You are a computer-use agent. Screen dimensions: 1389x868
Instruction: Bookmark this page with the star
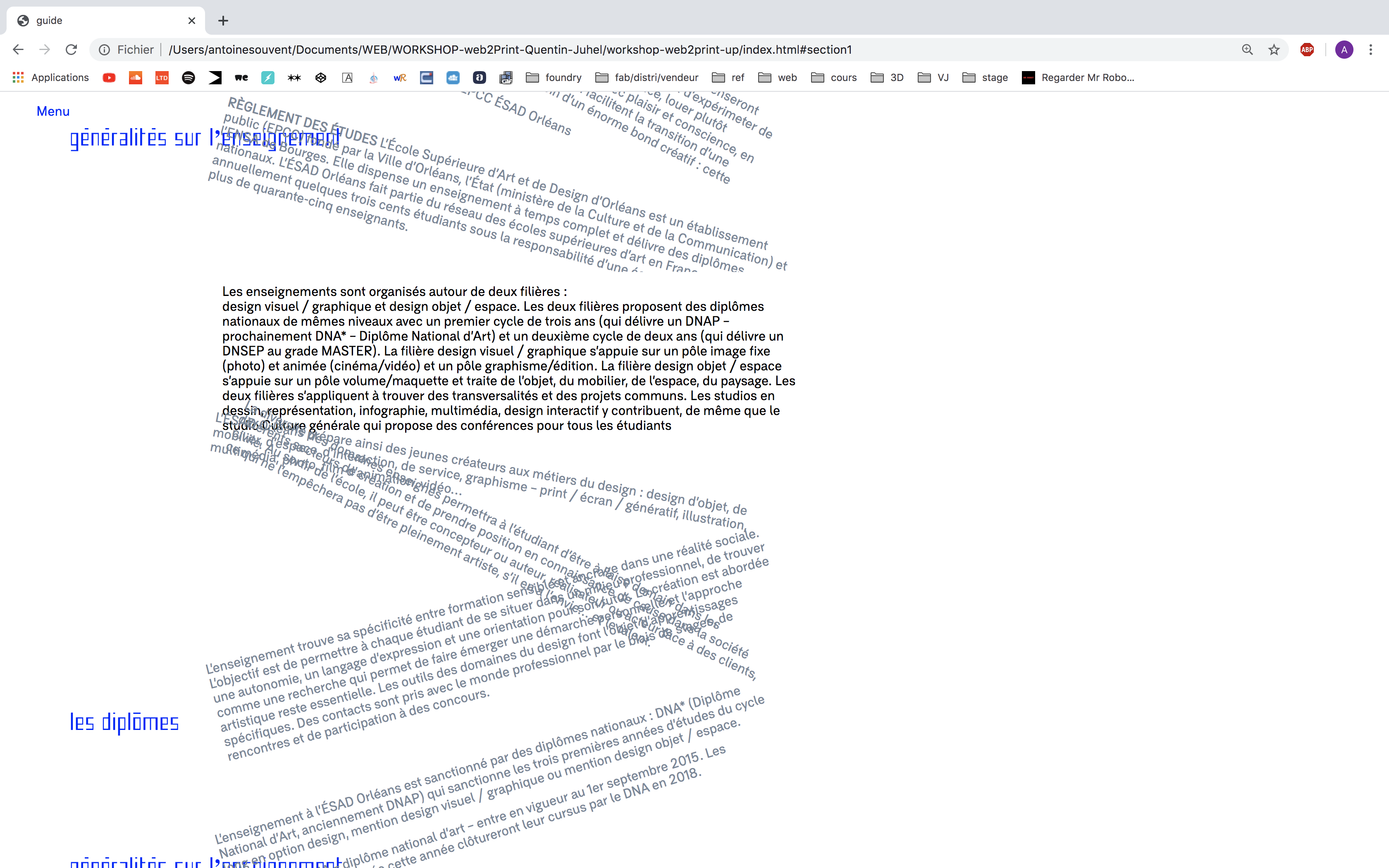tap(1274, 50)
